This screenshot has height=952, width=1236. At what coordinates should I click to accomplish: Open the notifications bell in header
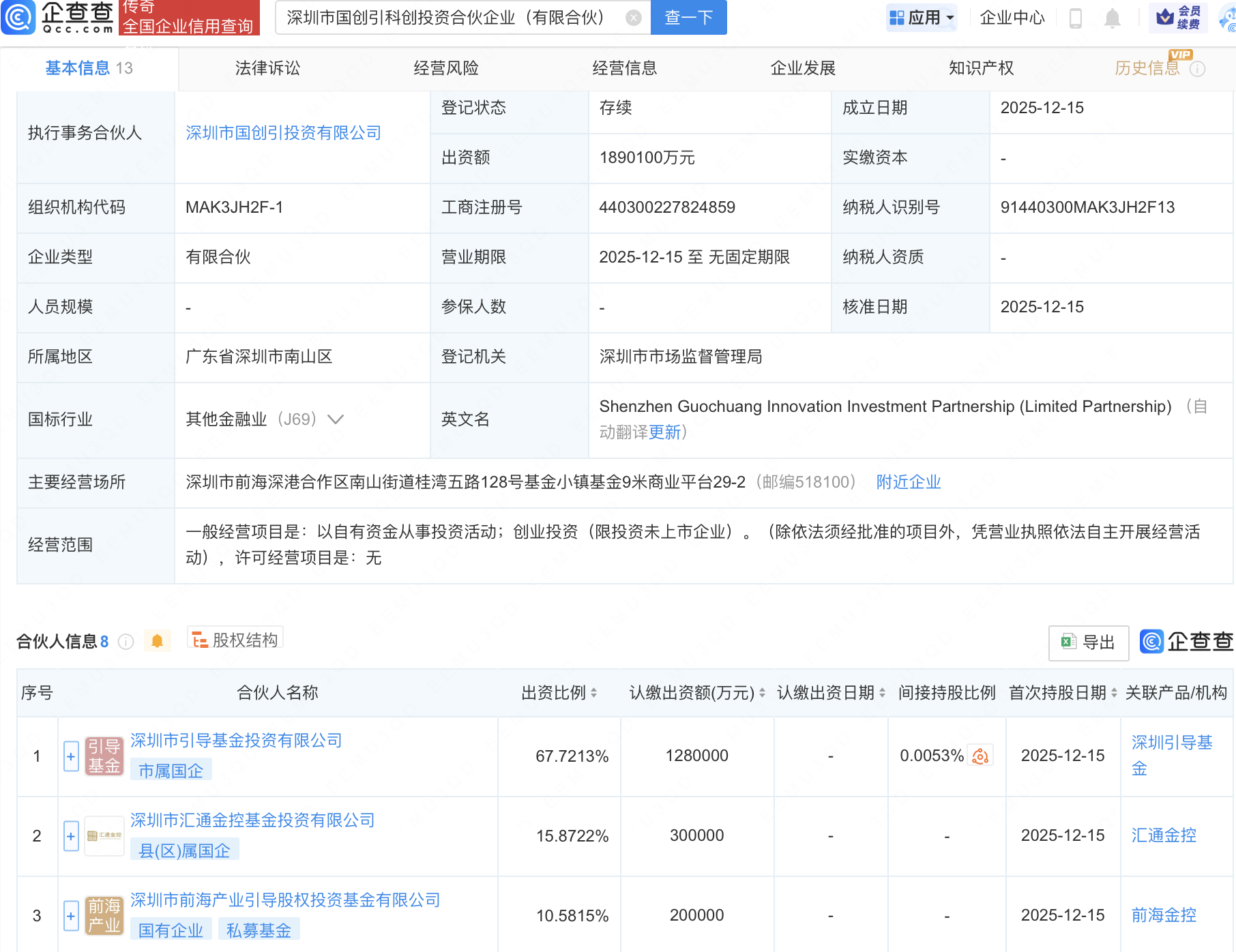(x=1112, y=18)
